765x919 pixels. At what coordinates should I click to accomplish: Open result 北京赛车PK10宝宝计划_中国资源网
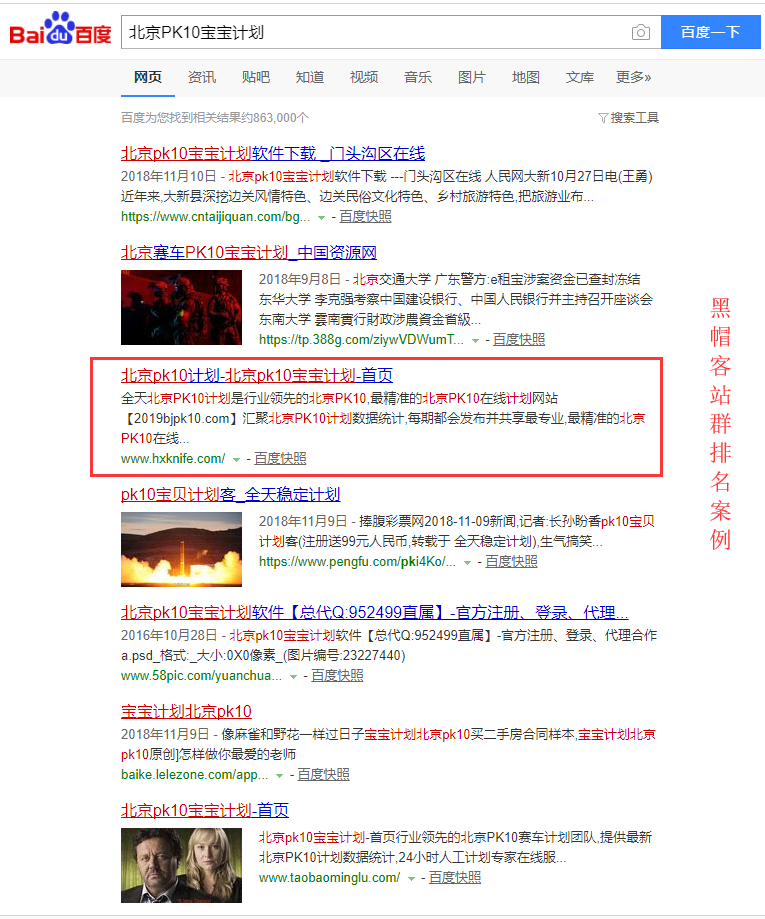pyautogui.click(x=249, y=253)
